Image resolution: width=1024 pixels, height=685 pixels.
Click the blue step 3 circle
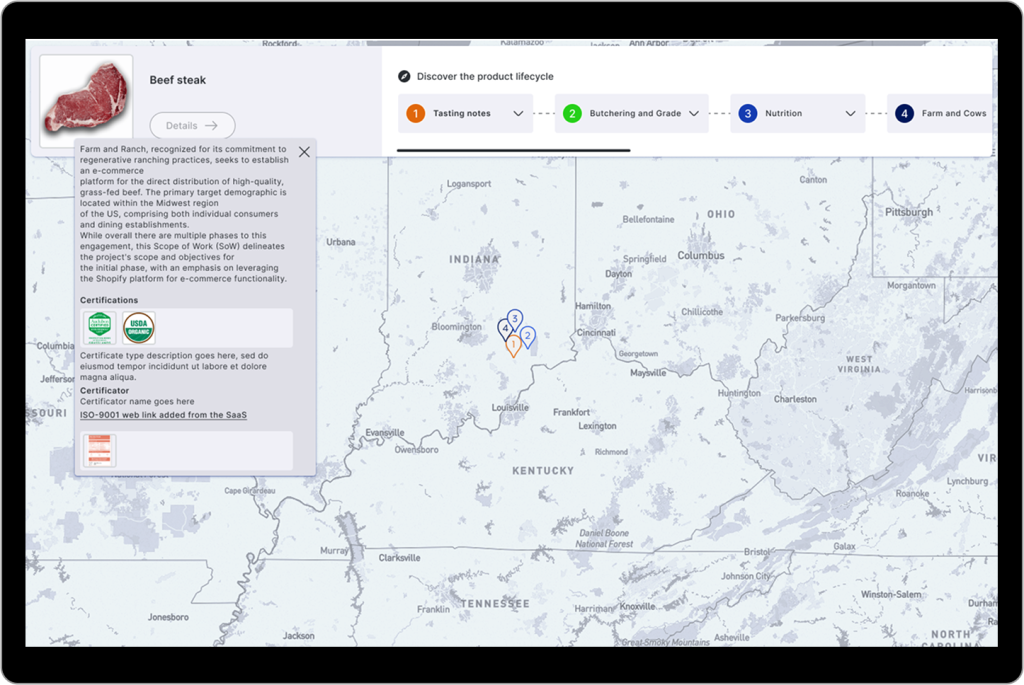748,113
